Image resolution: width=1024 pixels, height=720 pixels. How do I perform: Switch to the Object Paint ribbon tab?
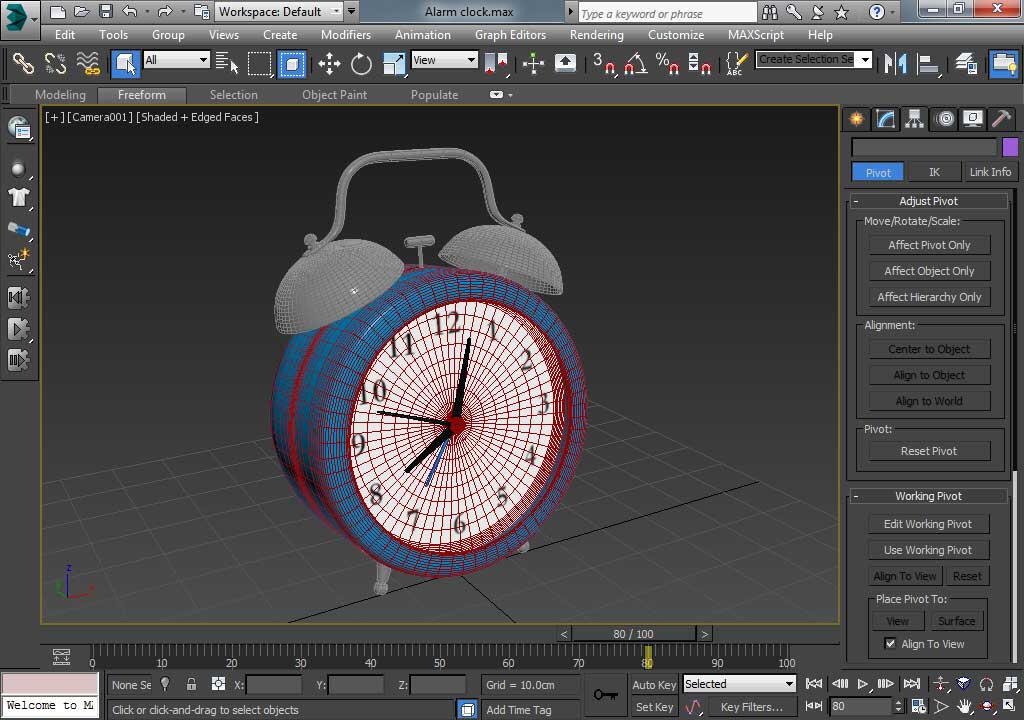click(334, 95)
